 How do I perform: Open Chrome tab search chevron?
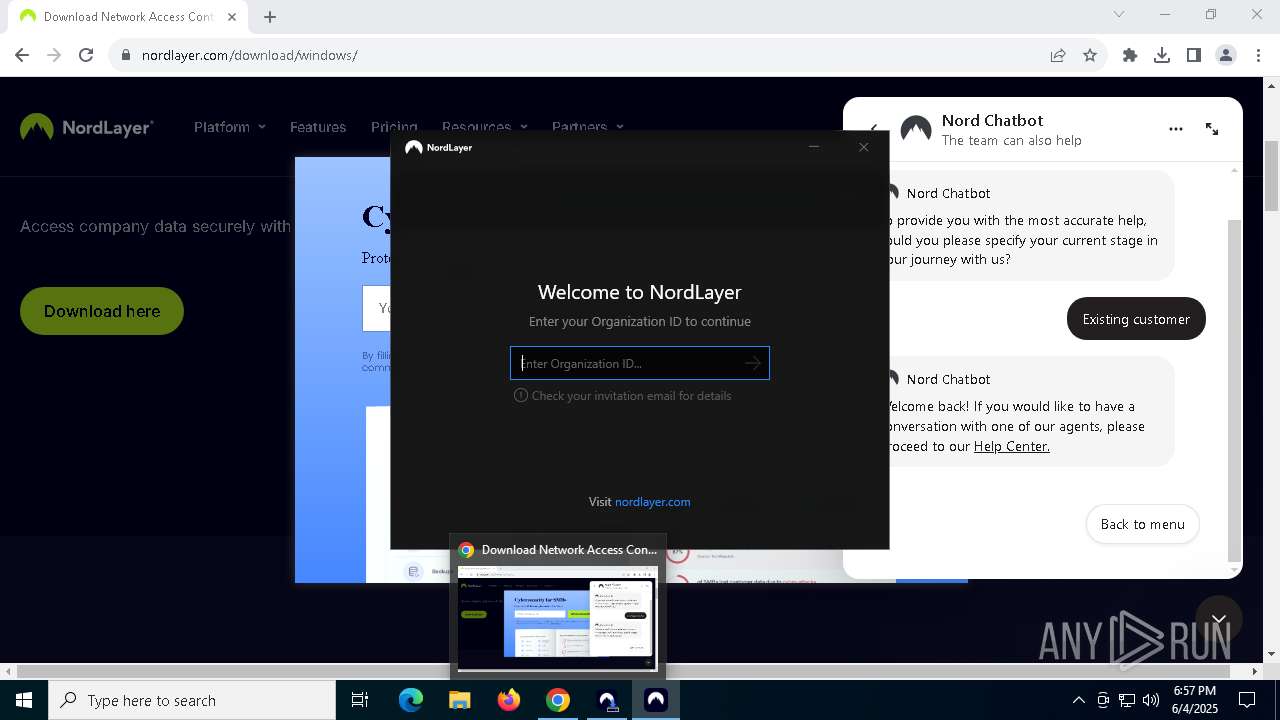[1119, 14]
